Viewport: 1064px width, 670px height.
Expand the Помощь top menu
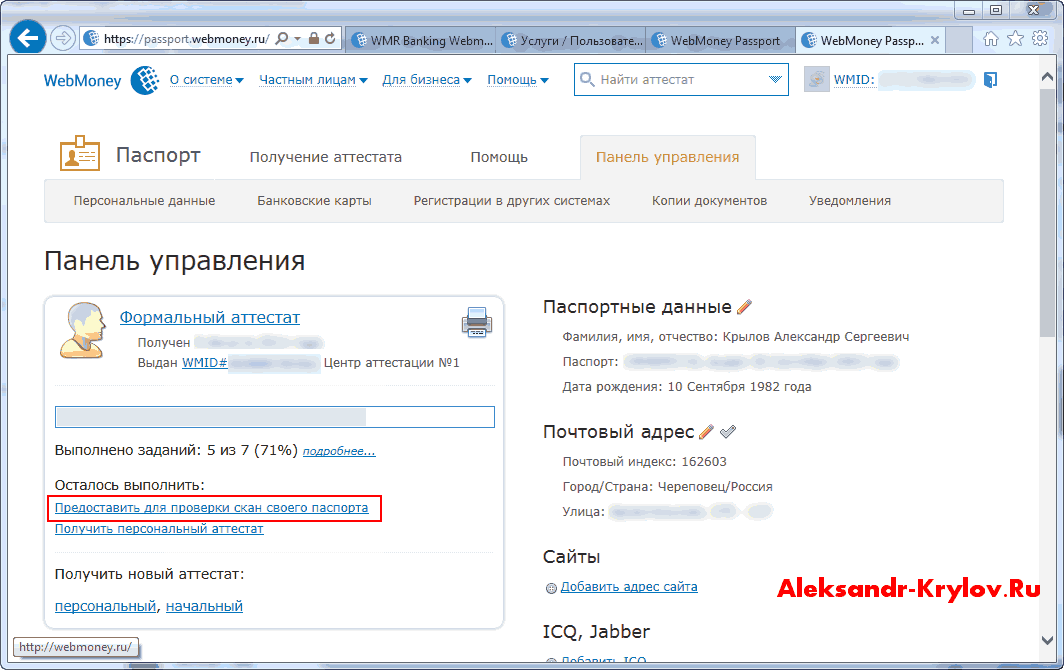click(518, 80)
